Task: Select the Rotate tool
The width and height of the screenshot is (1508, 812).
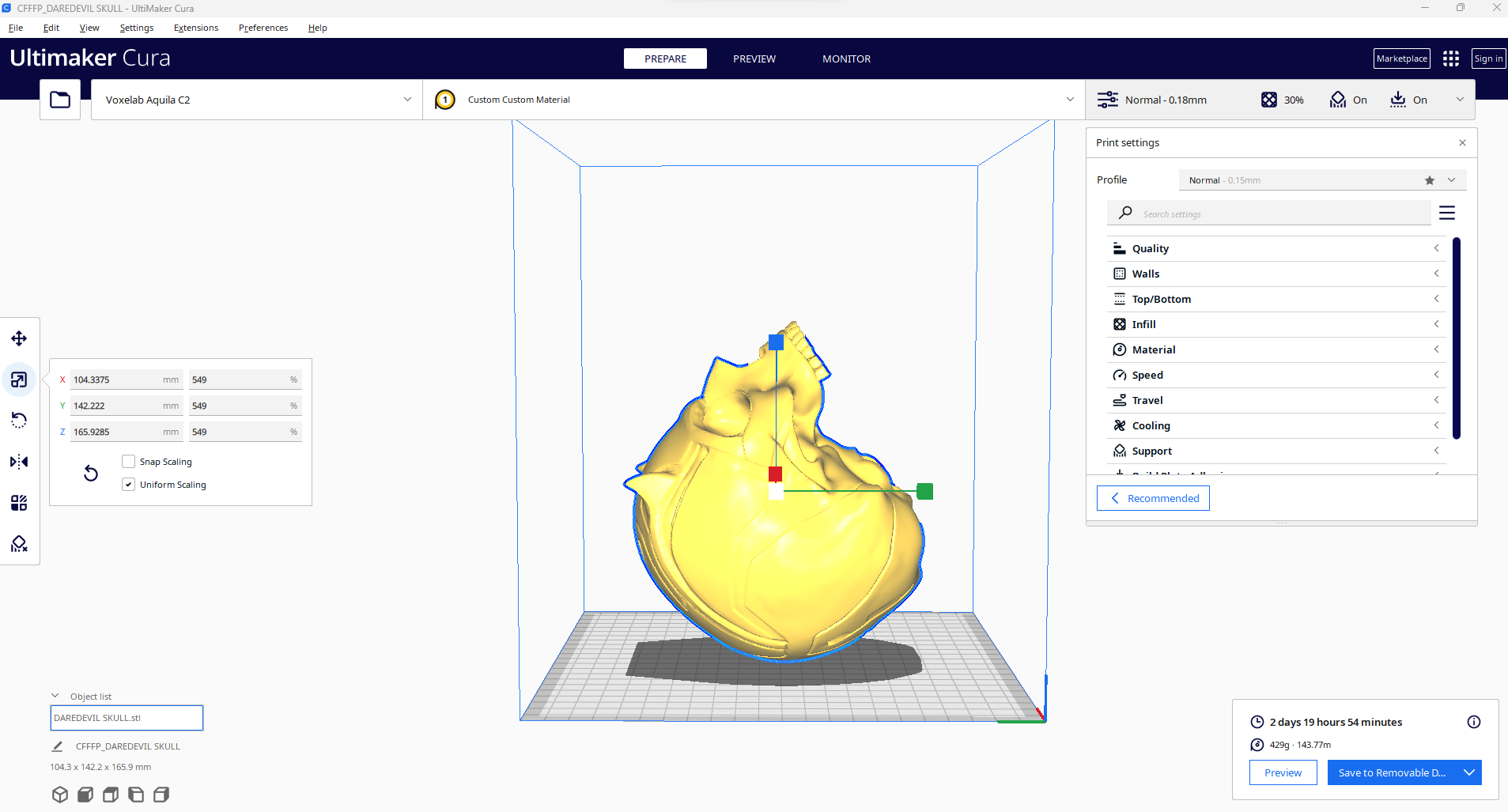Action: [19, 420]
